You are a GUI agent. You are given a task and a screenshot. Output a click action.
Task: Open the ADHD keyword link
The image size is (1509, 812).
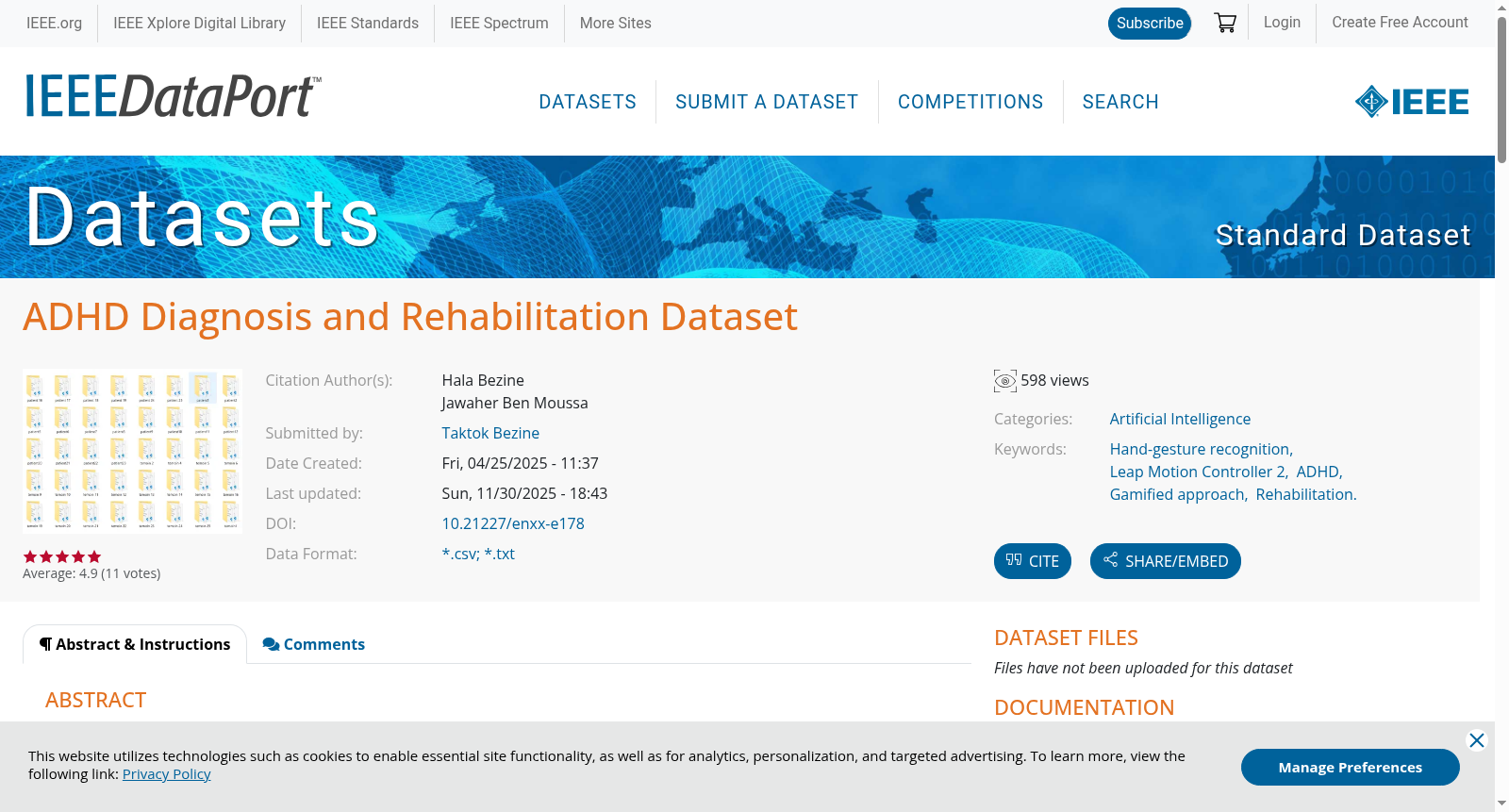coord(1317,472)
